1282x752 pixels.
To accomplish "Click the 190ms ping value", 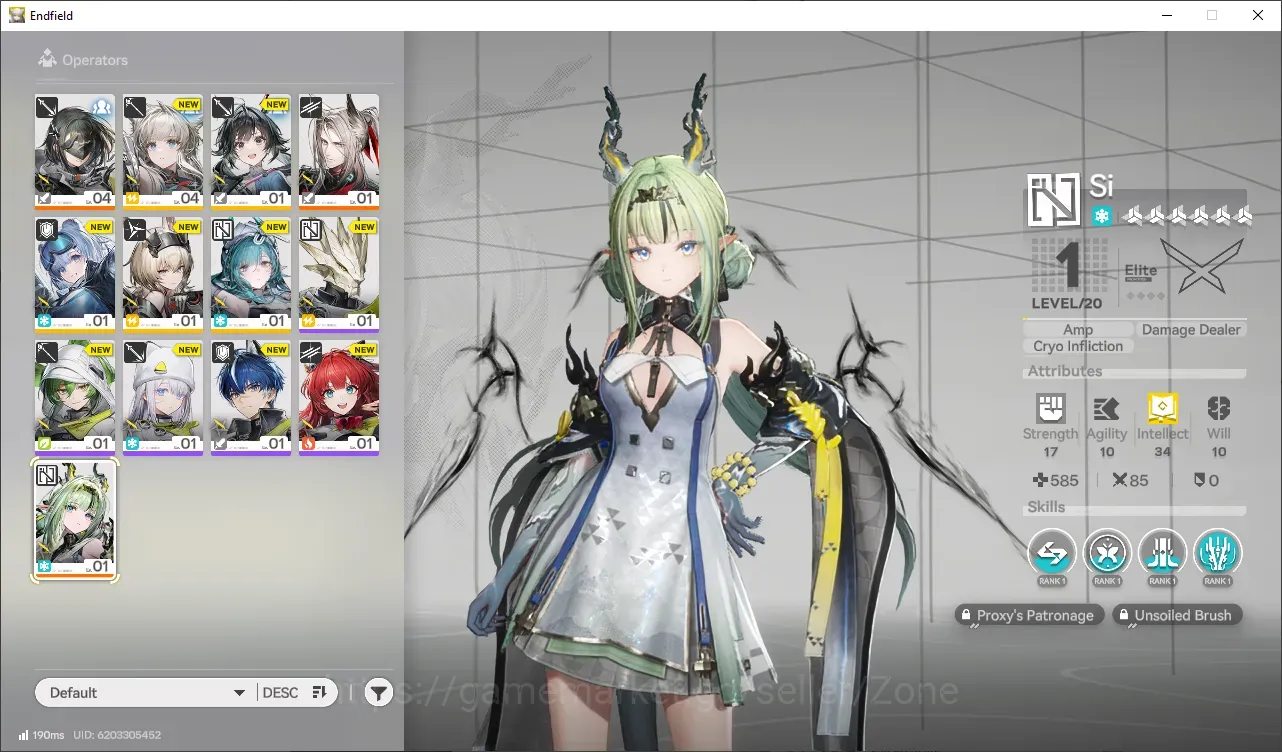I will tap(49, 735).
